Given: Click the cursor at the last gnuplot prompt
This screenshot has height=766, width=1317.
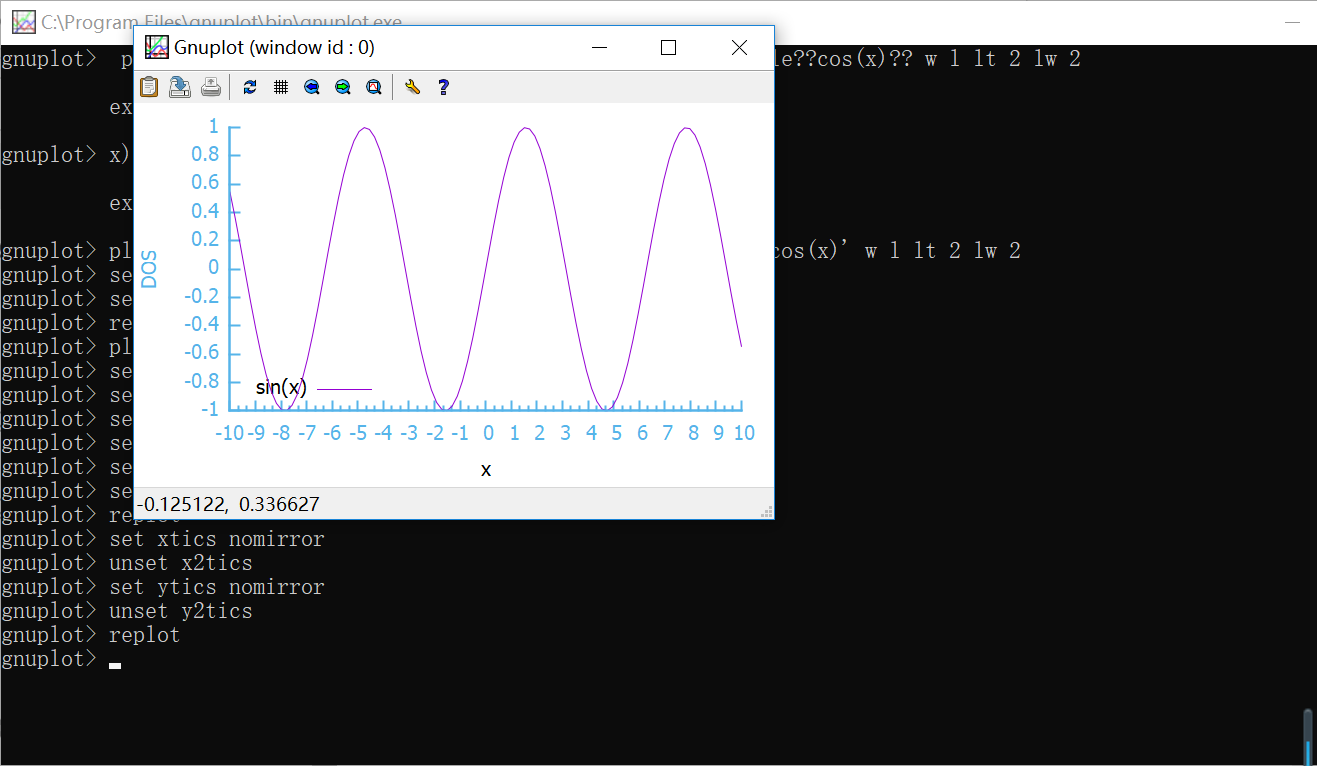Looking at the screenshot, I should (x=115, y=664).
